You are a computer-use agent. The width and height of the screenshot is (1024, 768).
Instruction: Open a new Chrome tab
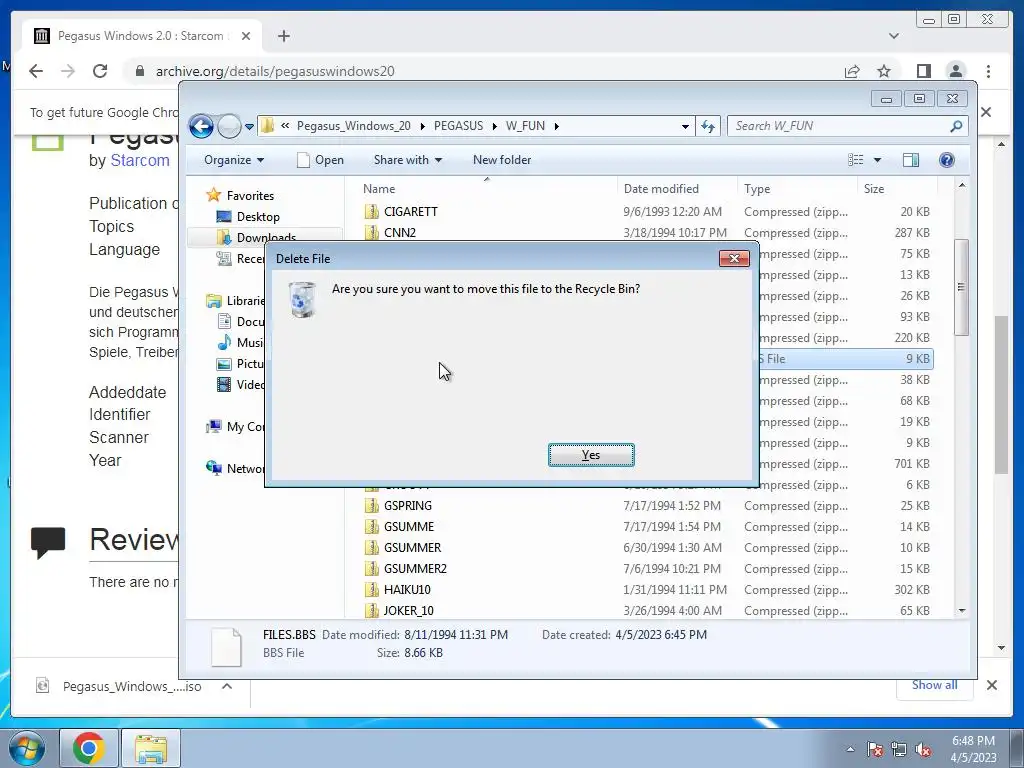(283, 36)
